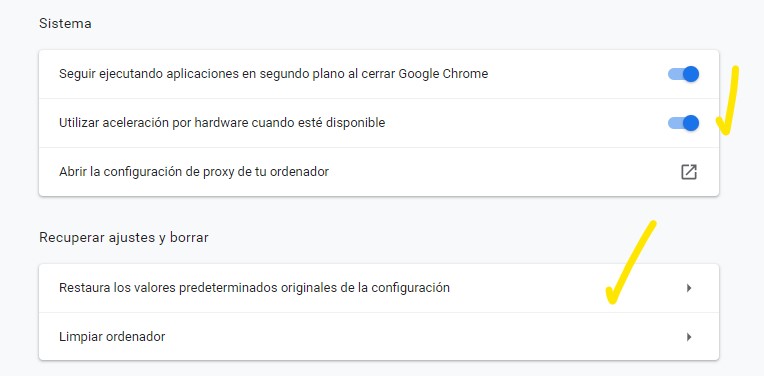Click the yellow checkmark near Restaura row

coord(631,262)
